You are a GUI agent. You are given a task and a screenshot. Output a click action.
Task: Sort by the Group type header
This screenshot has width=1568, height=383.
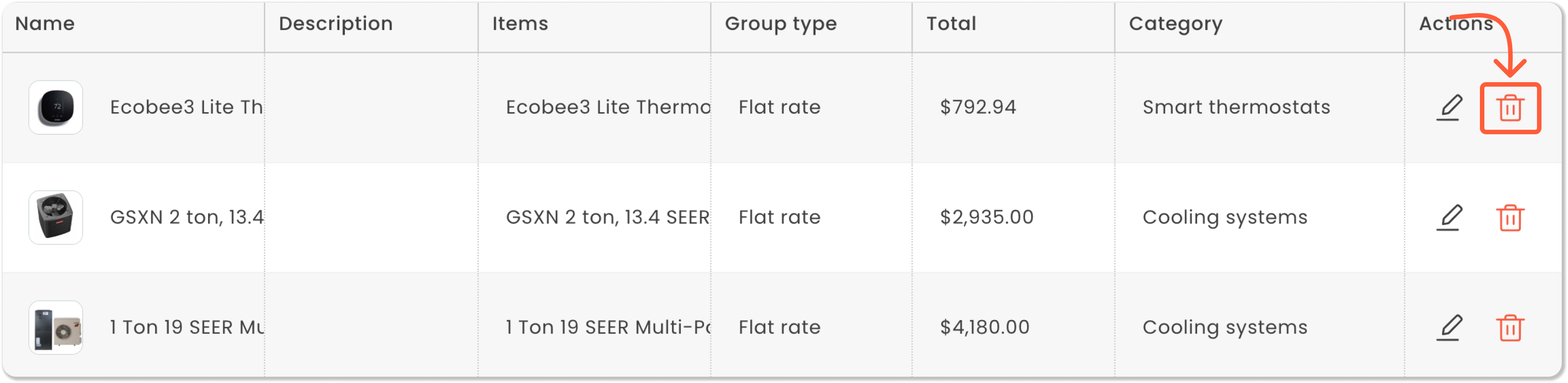pos(780,24)
